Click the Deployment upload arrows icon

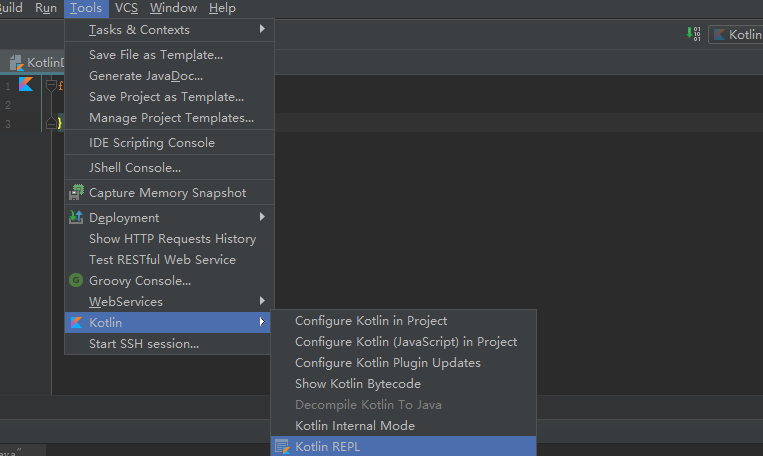(x=76, y=217)
